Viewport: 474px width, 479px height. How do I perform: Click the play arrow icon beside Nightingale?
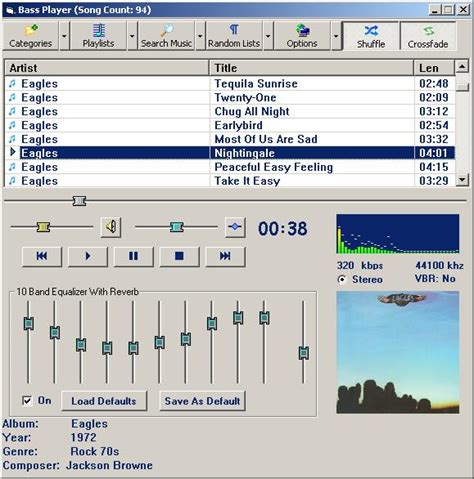point(13,152)
